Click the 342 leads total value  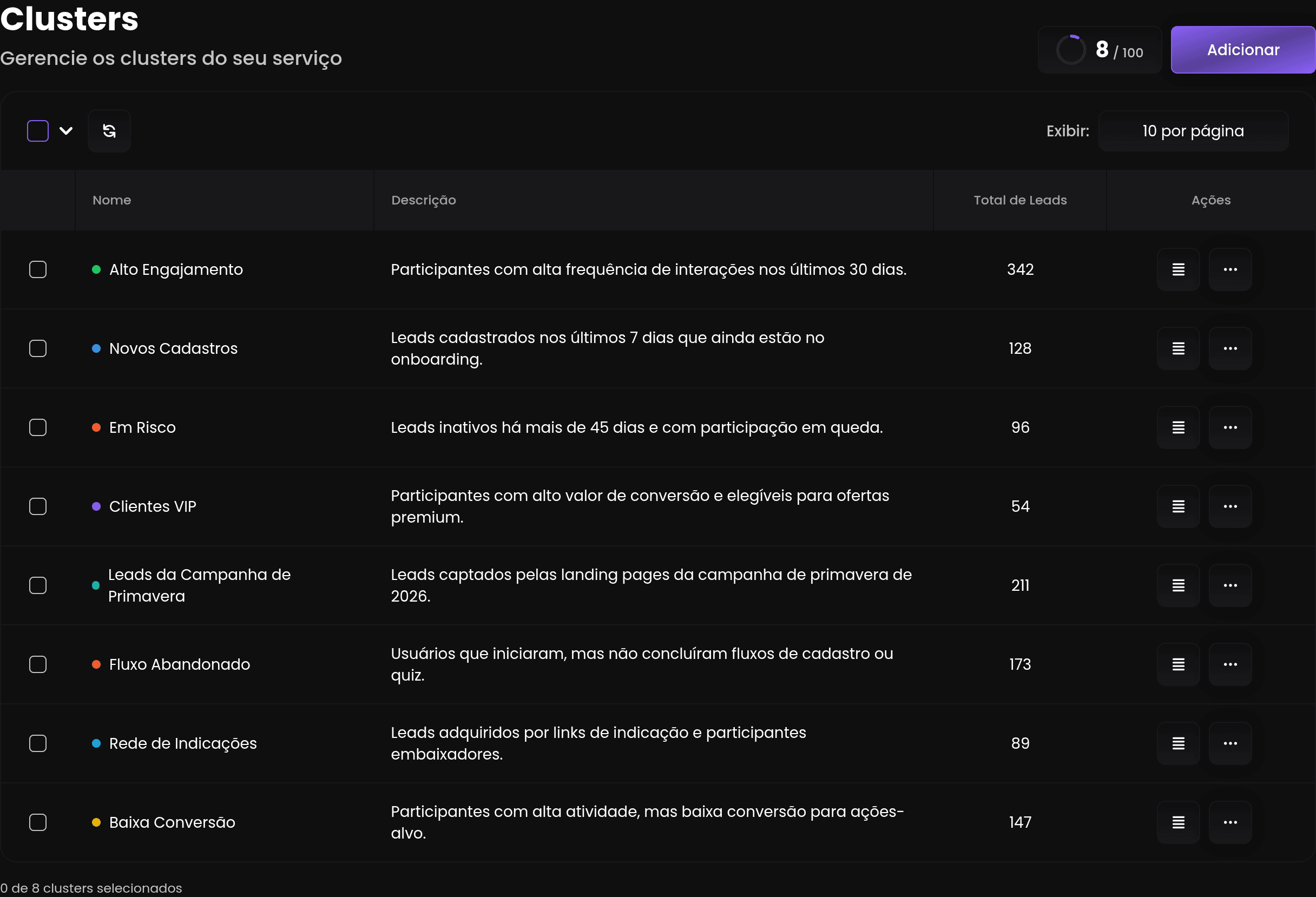click(1021, 269)
